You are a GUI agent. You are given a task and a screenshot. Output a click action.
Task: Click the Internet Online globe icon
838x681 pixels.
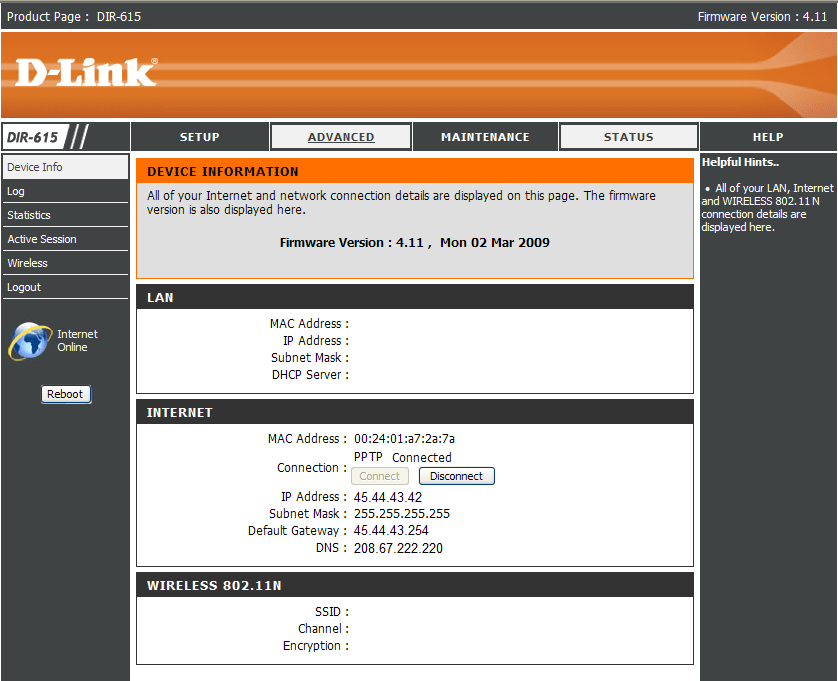pyautogui.click(x=29, y=341)
